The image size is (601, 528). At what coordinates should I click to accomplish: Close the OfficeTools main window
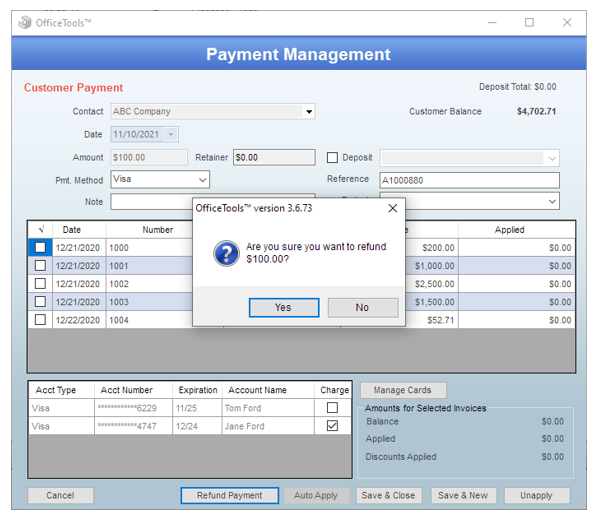point(567,23)
